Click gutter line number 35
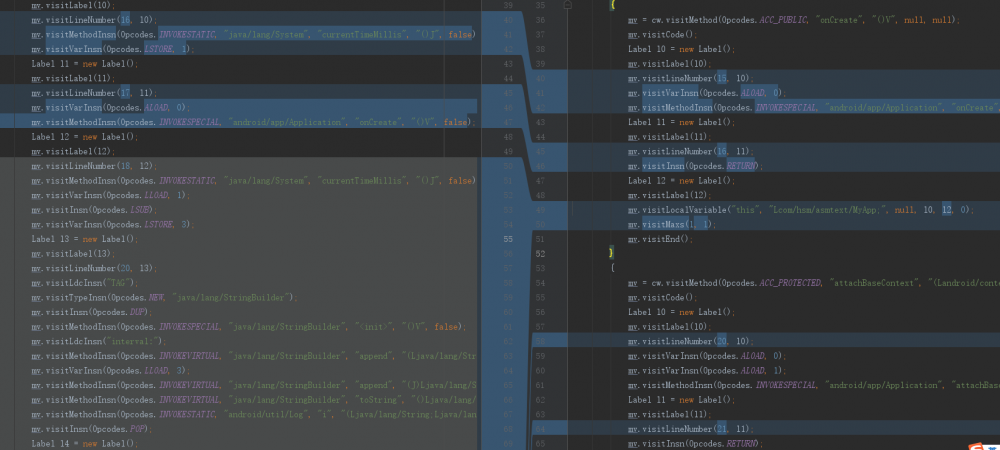The width and height of the screenshot is (1000, 450). point(540,5)
